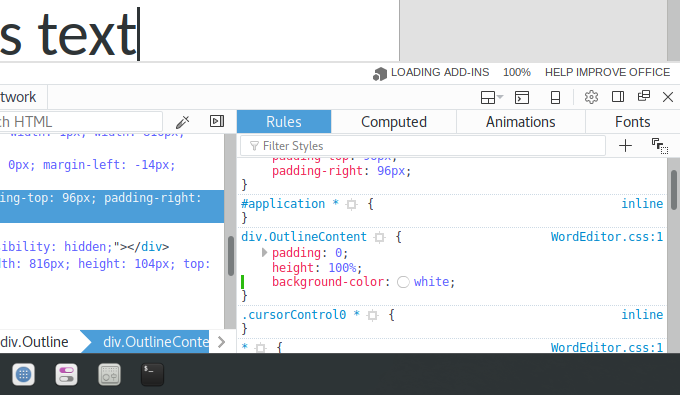Click the background-color property name
Image resolution: width=680 pixels, height=395 pixels.
[328, 282]
